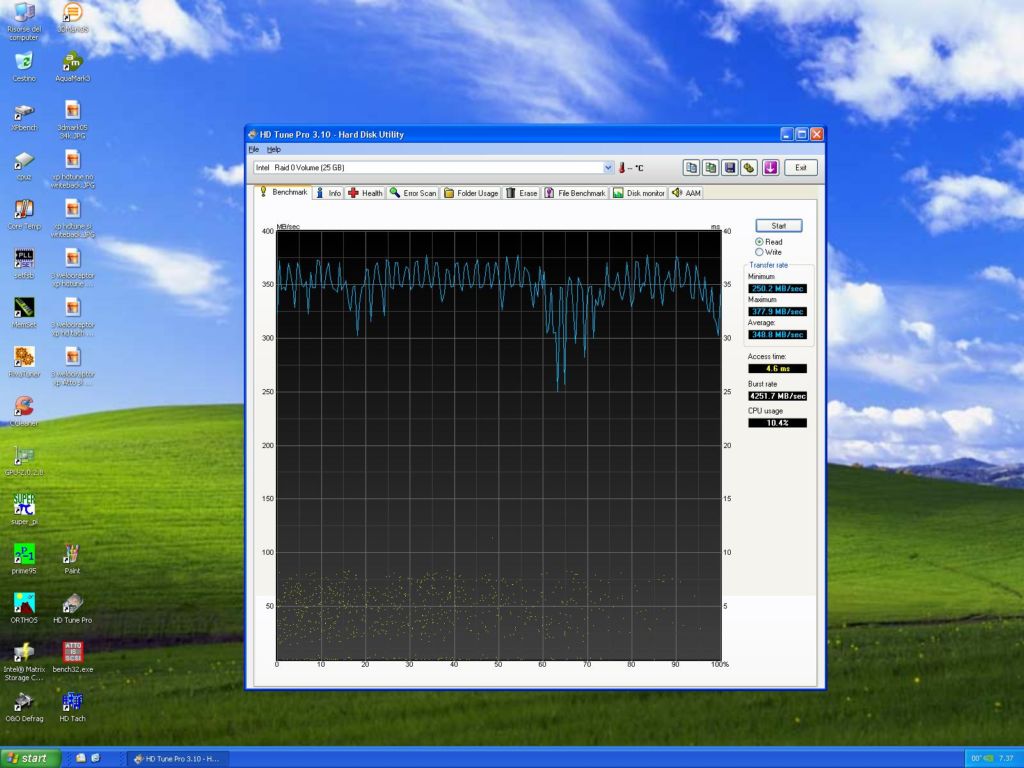Open the drive selection dropdown
Image resolution: width=1024 pixels, height=768 pixels.
point(608,168)
